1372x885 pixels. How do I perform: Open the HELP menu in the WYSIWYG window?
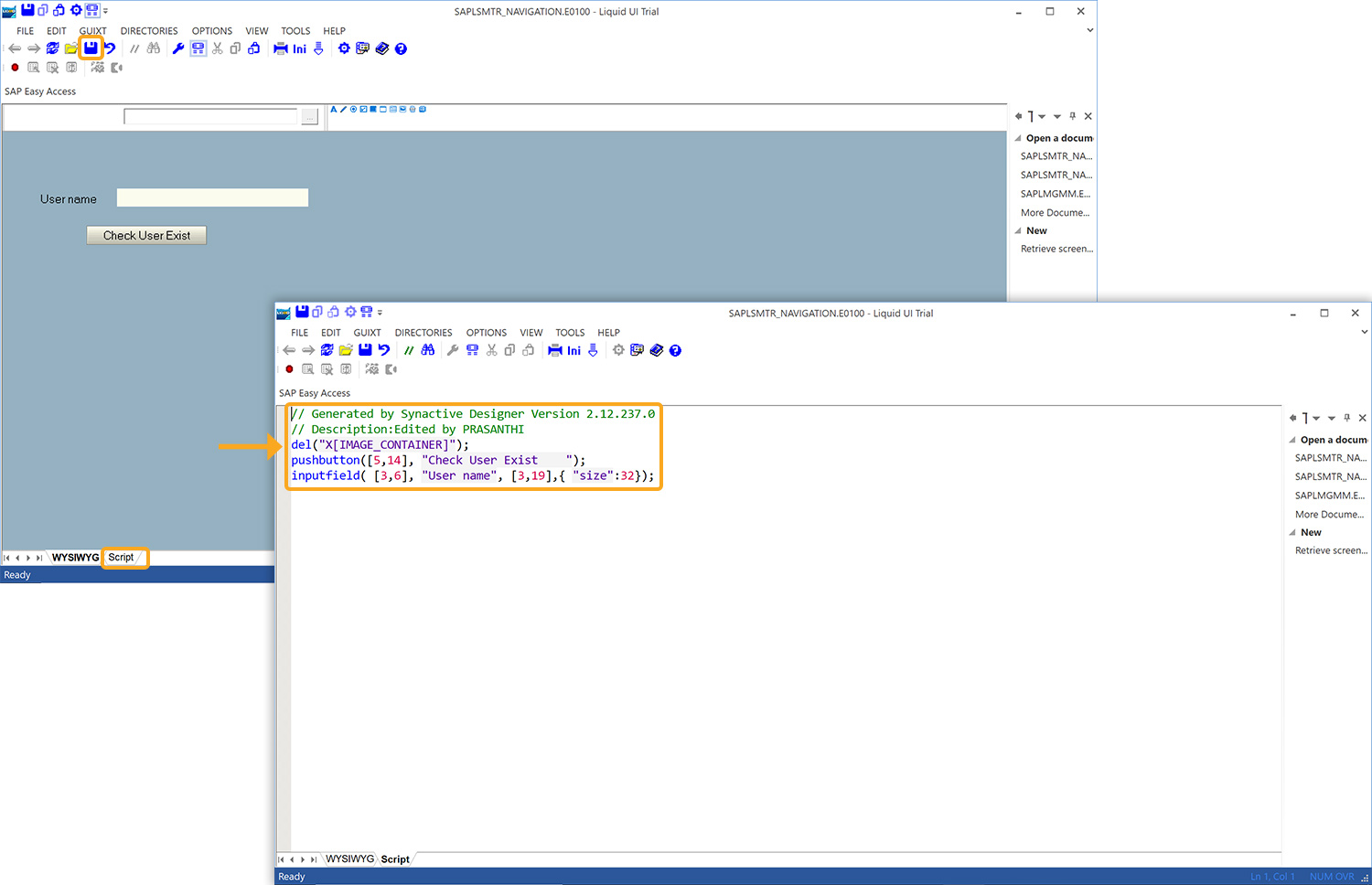334,31
